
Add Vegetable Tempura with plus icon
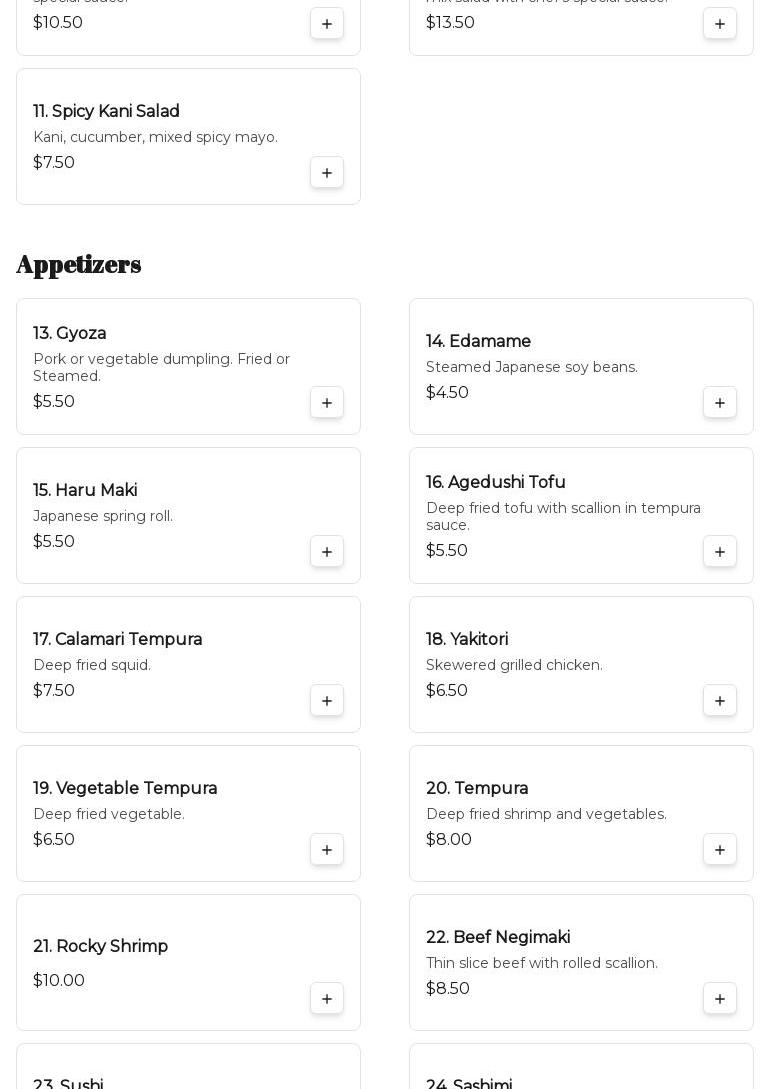(x=327, y=850)
